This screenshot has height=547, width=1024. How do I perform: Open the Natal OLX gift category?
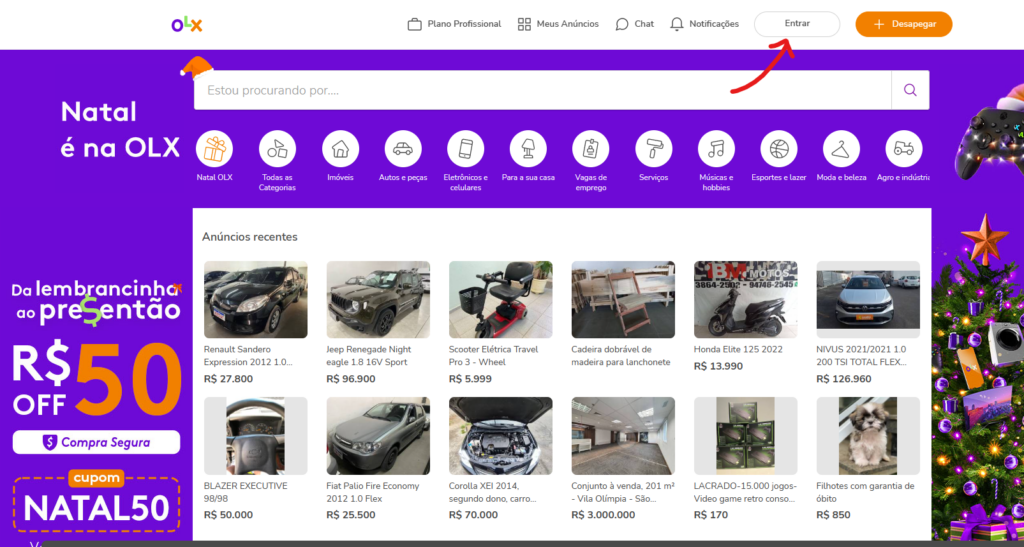[x=215, y=149]
